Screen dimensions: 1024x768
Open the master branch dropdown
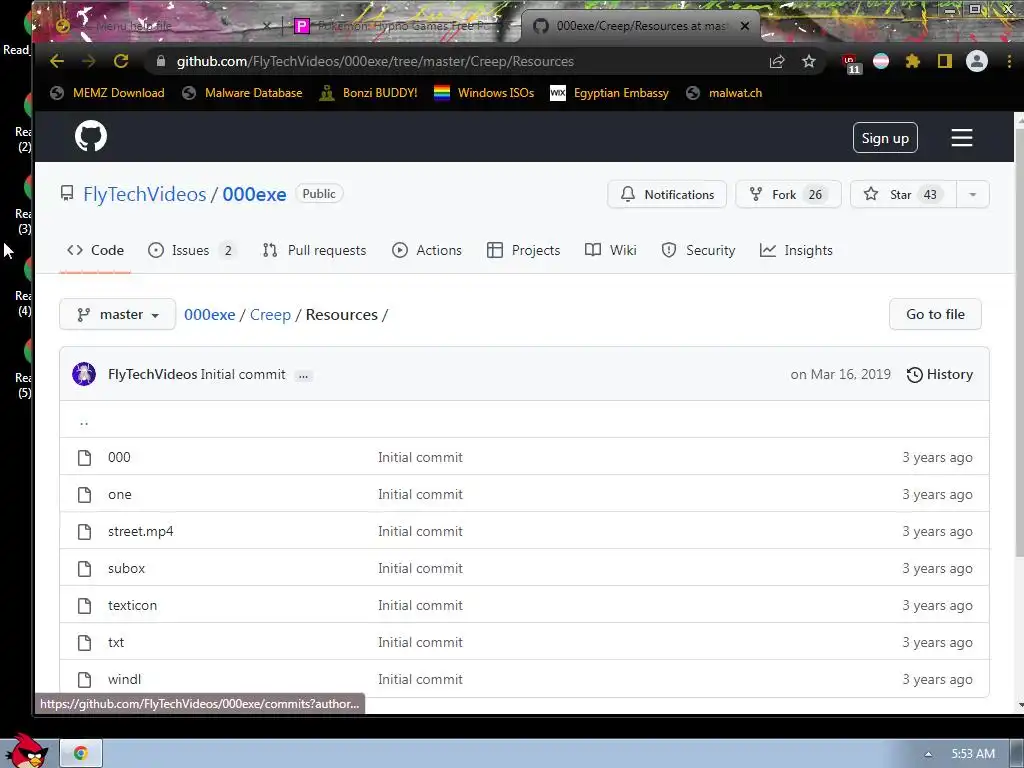(118, 315)
